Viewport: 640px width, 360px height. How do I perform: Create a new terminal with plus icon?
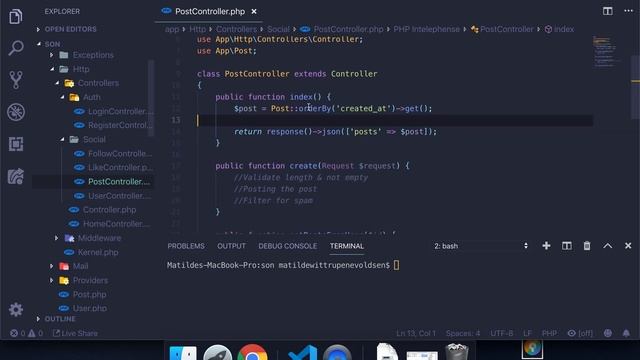tap(546, 246)
